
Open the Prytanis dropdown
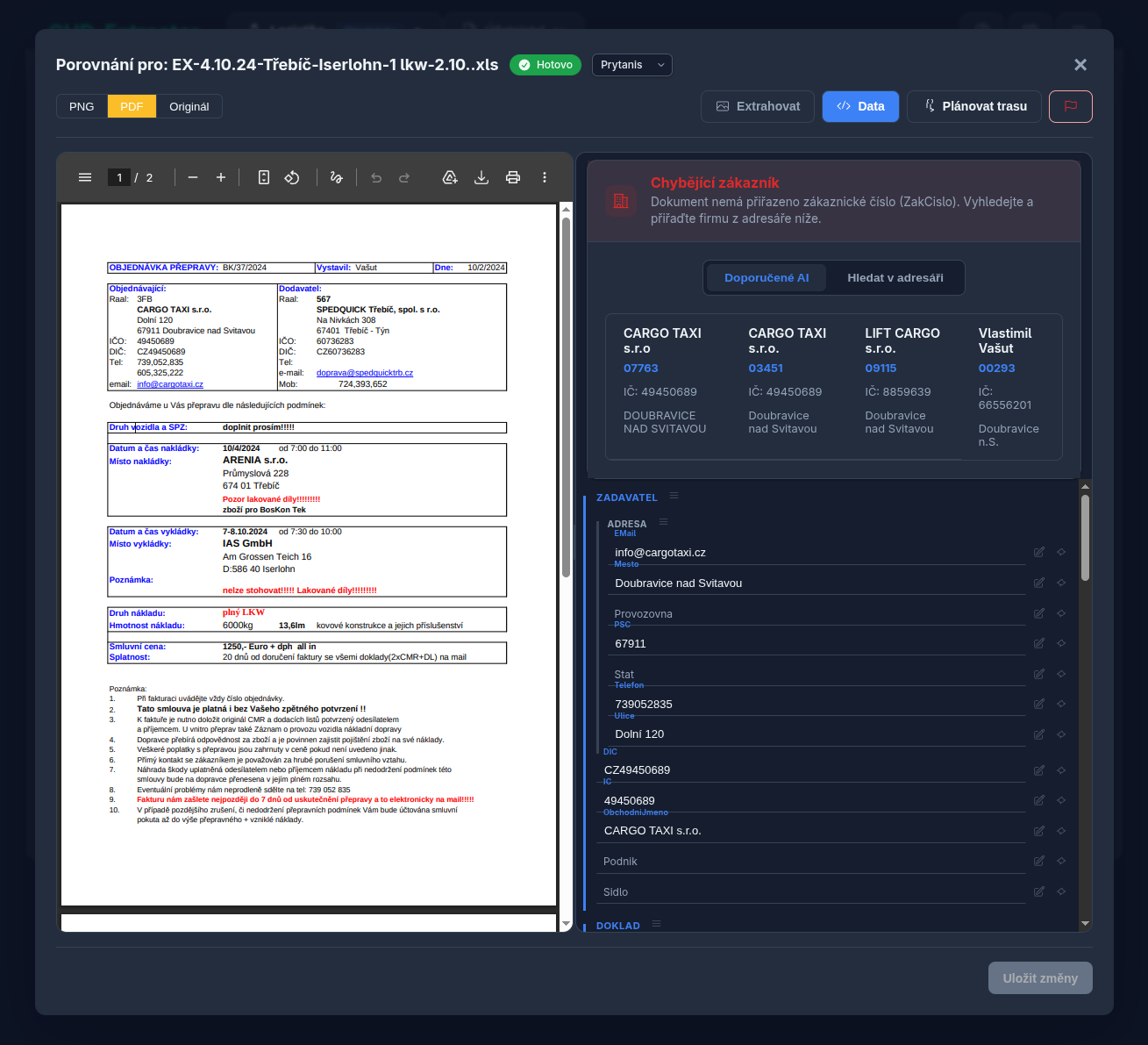(632, 65)
